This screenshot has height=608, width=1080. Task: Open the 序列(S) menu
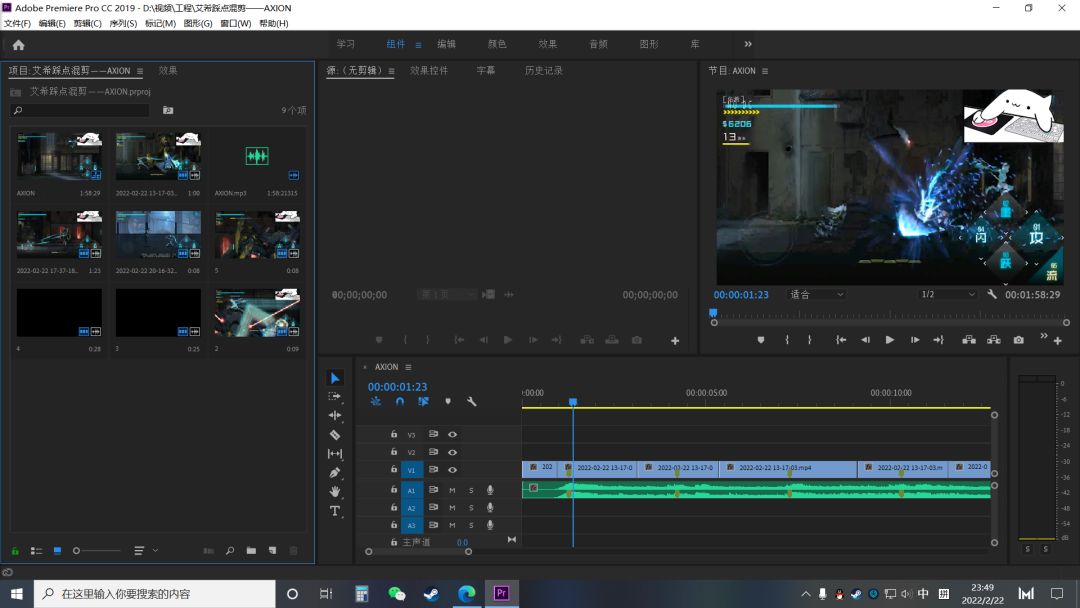(x=123, y=23)
